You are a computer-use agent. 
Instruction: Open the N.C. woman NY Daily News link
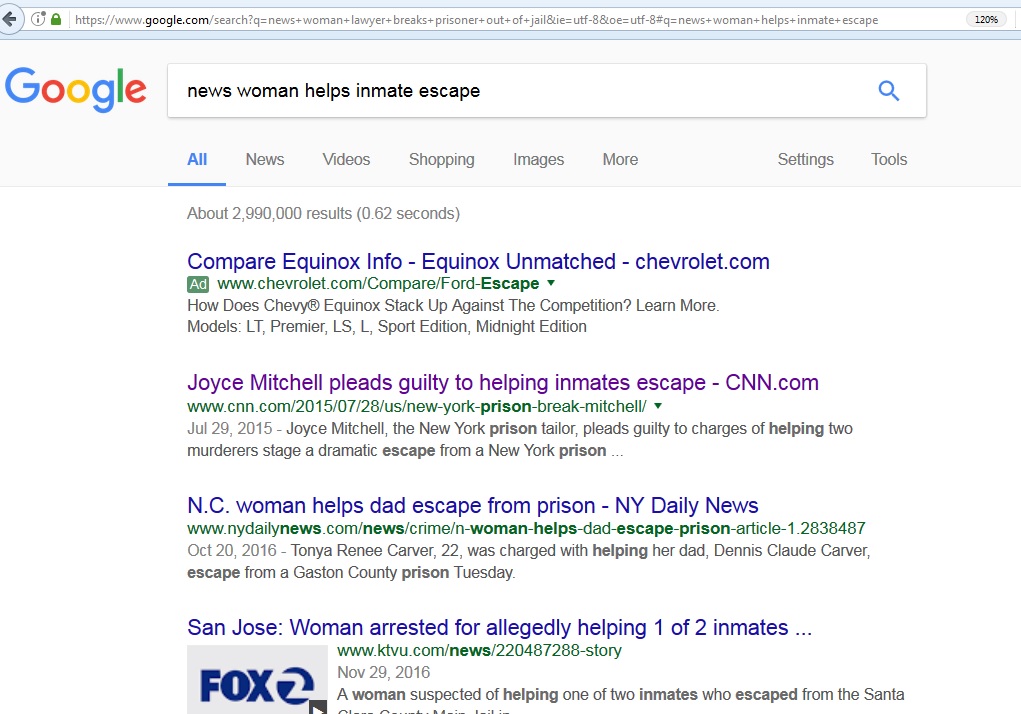472,506
